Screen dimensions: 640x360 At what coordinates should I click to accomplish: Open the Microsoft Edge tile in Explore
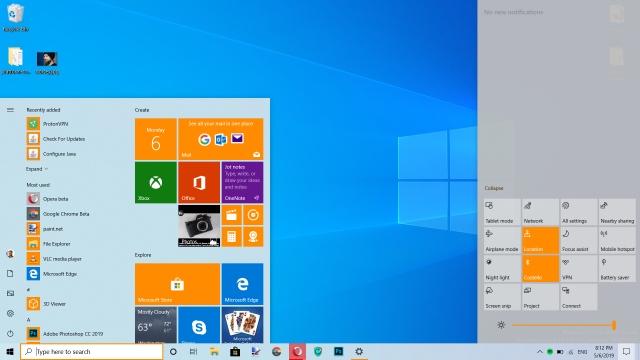242,284
